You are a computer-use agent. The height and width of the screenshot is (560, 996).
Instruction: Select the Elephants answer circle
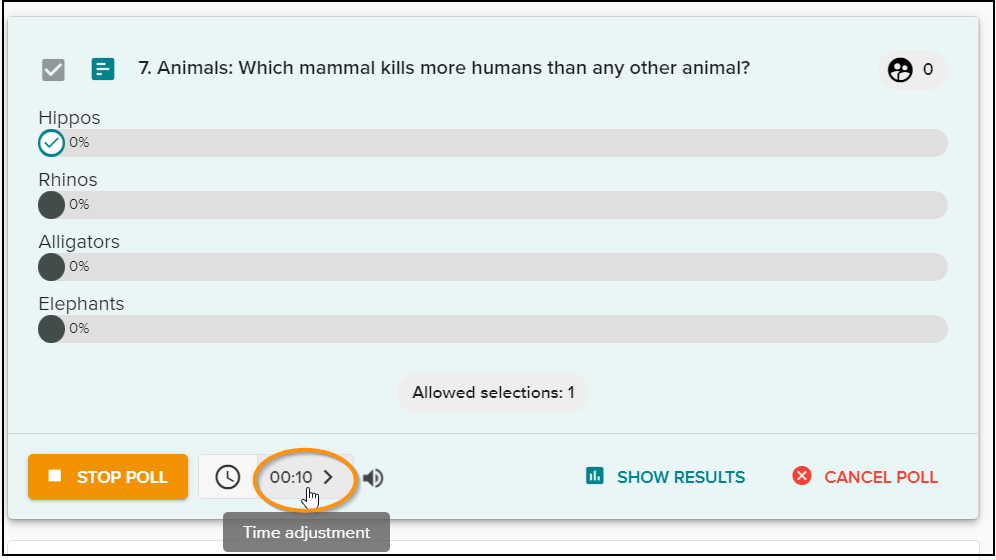(51, 329)
